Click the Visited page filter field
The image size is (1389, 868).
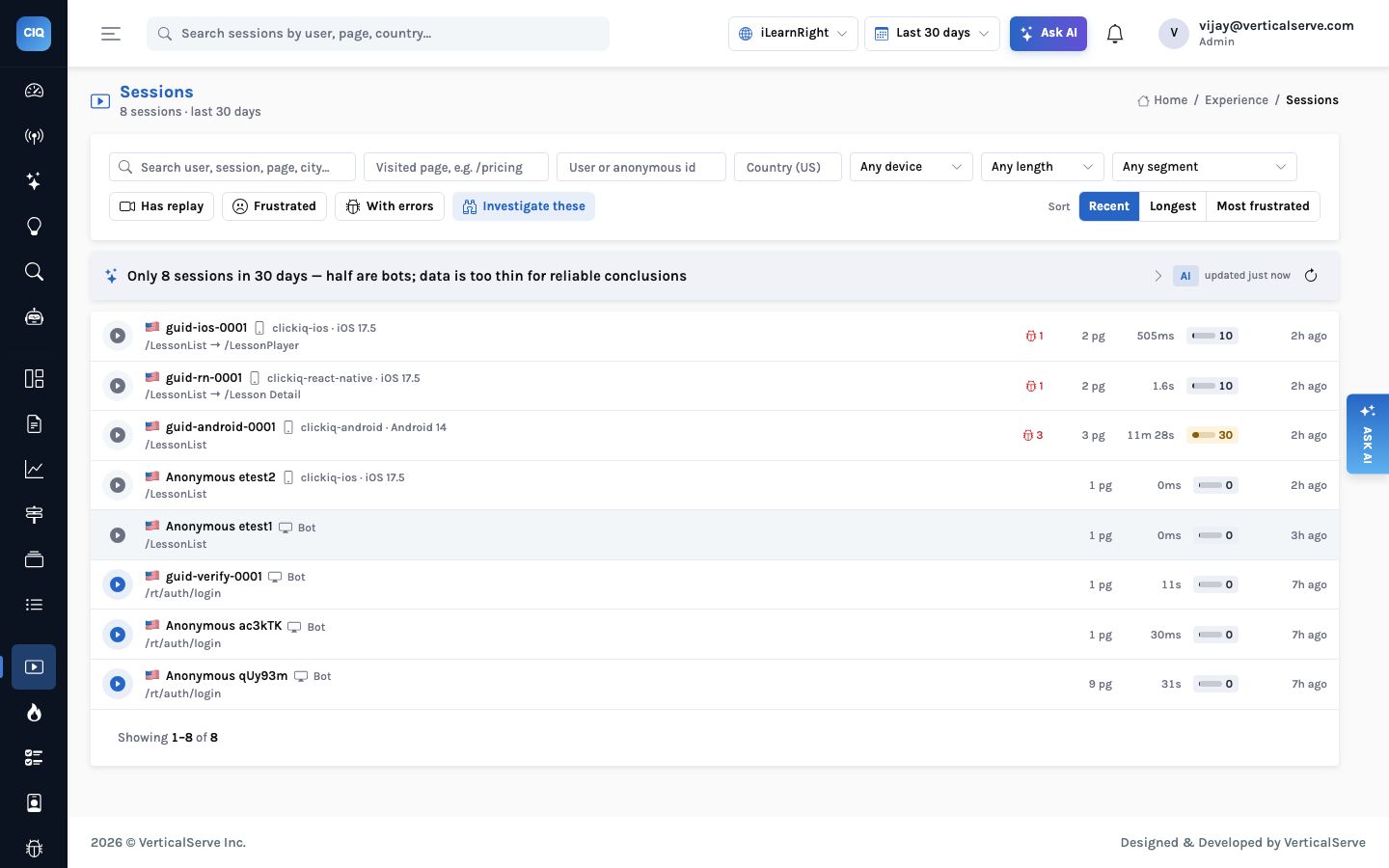(456, 167)
